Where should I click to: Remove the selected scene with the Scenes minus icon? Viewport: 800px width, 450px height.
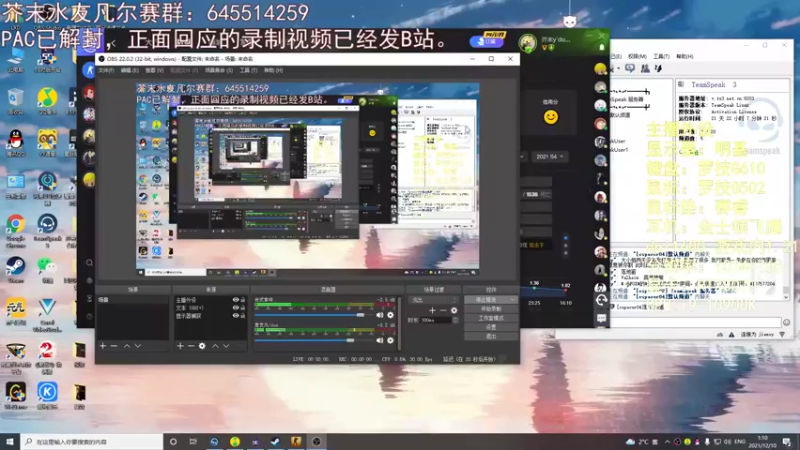(x=114, y=346)
